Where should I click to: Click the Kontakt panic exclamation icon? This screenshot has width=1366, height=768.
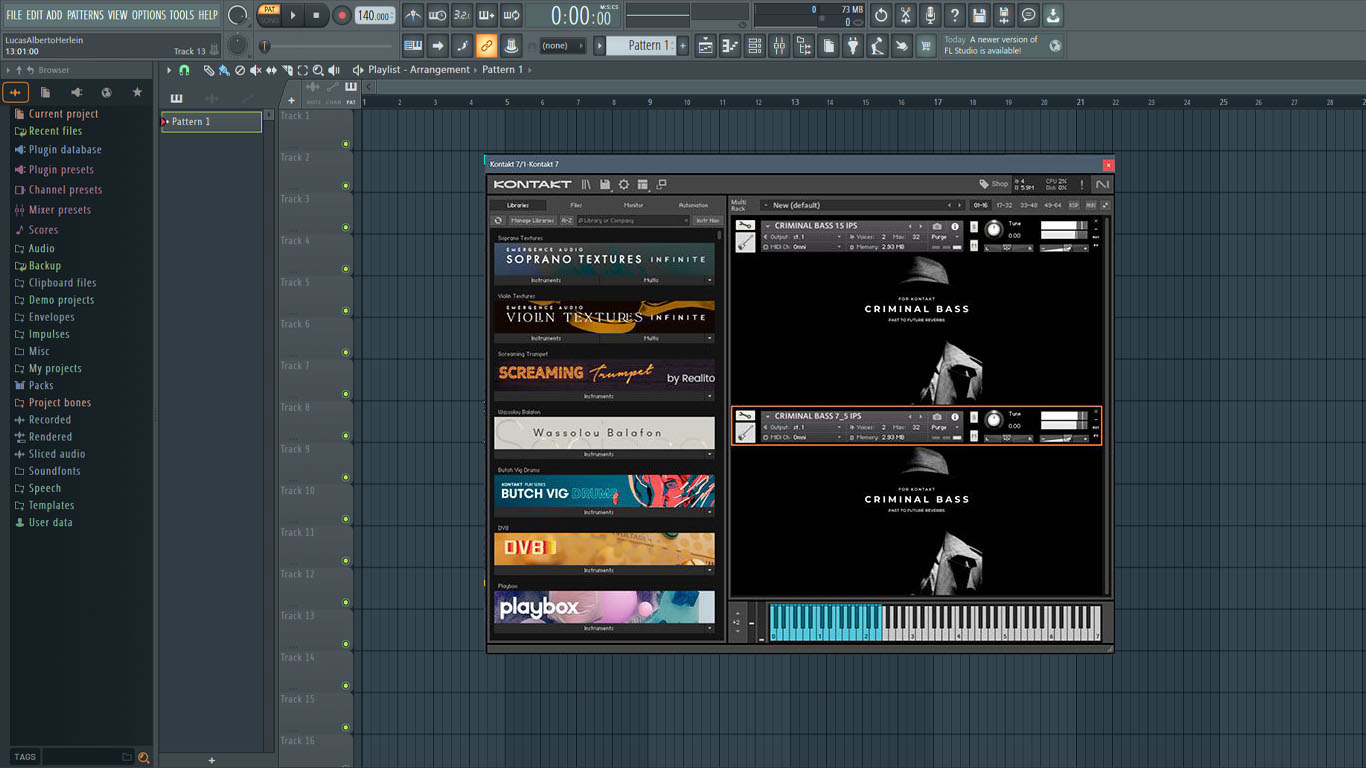[x=1081, y=184]
